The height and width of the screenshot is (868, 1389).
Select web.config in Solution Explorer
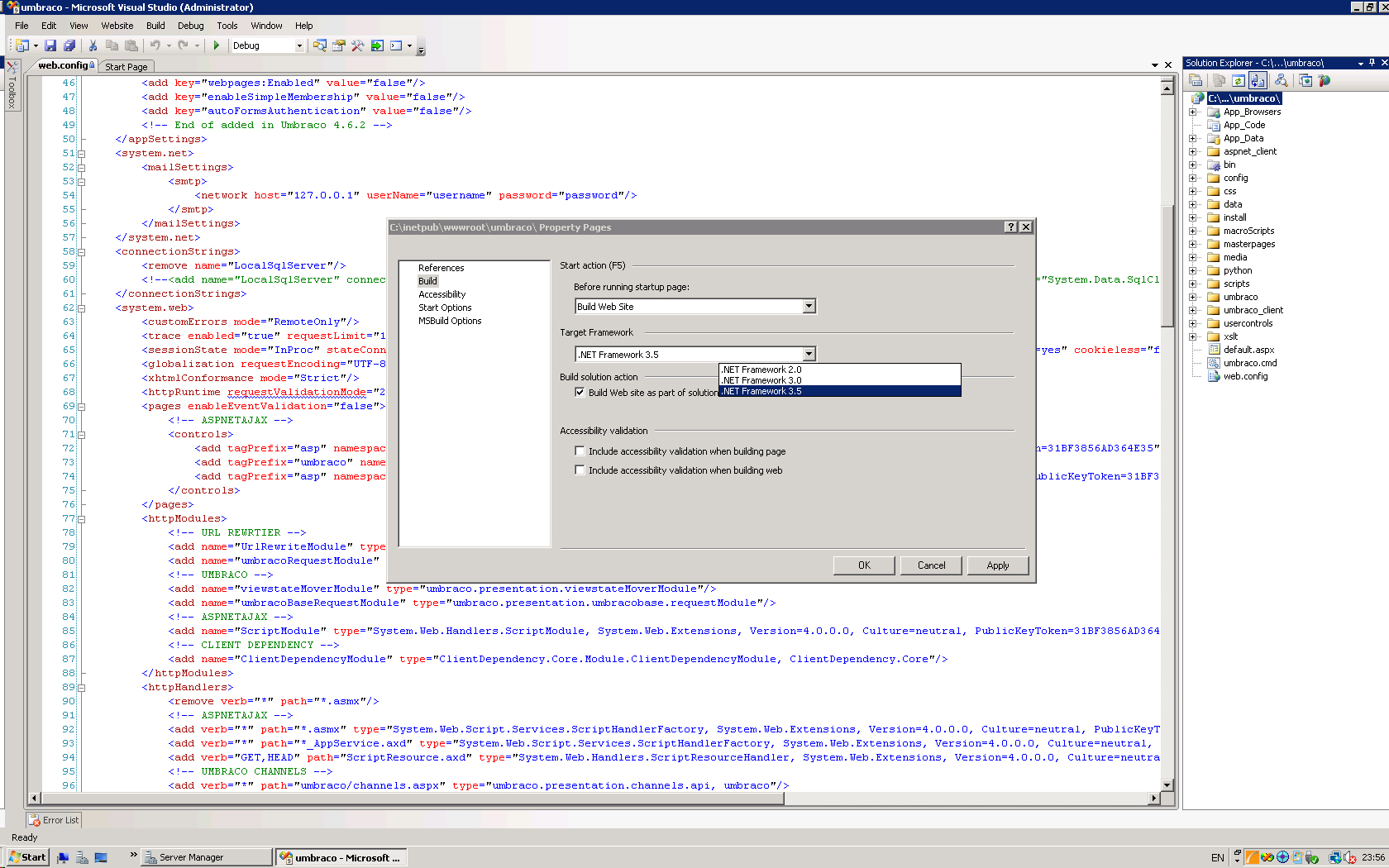(x=1245, y=377)
